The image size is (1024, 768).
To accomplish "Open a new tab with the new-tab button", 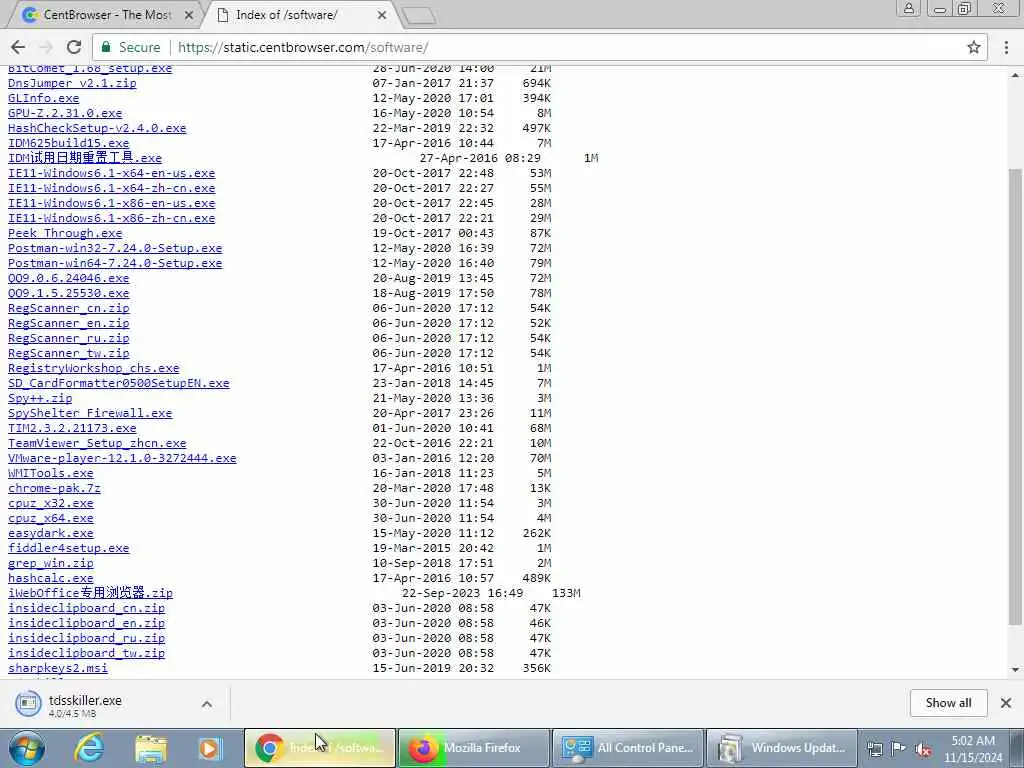I will [419, 16].
